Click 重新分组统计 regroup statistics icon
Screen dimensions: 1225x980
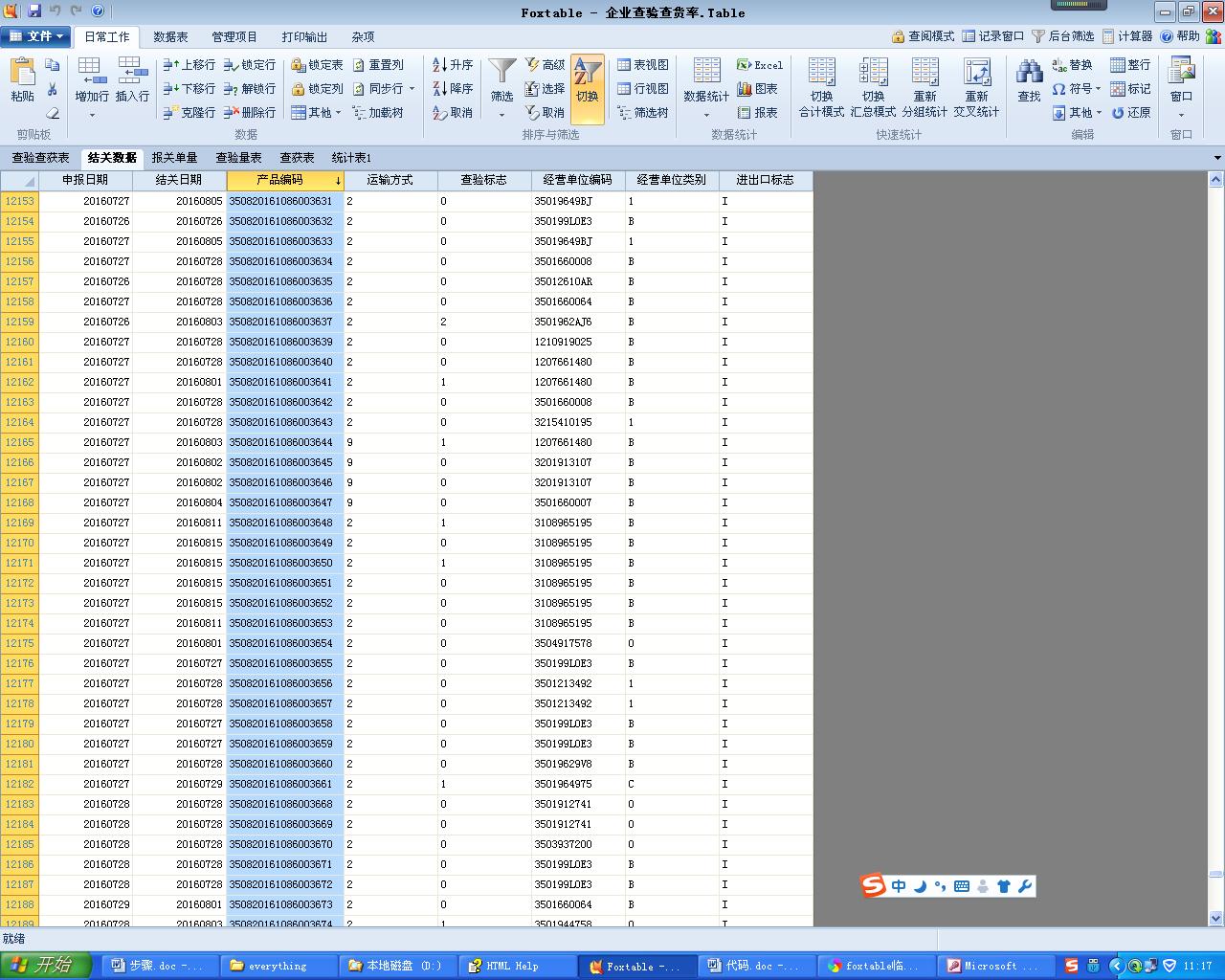pyautogui.click(x=924, y=88)
